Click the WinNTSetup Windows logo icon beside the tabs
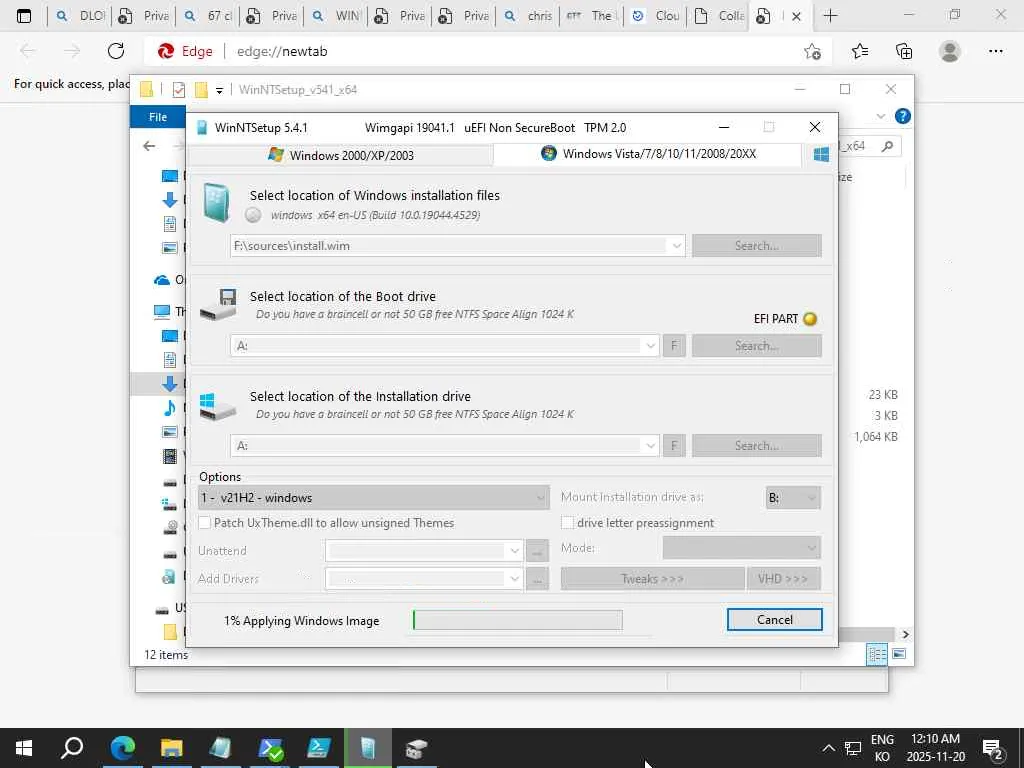Image resolution: width=1024 pixels, height=768 pixels. (821, 154)
